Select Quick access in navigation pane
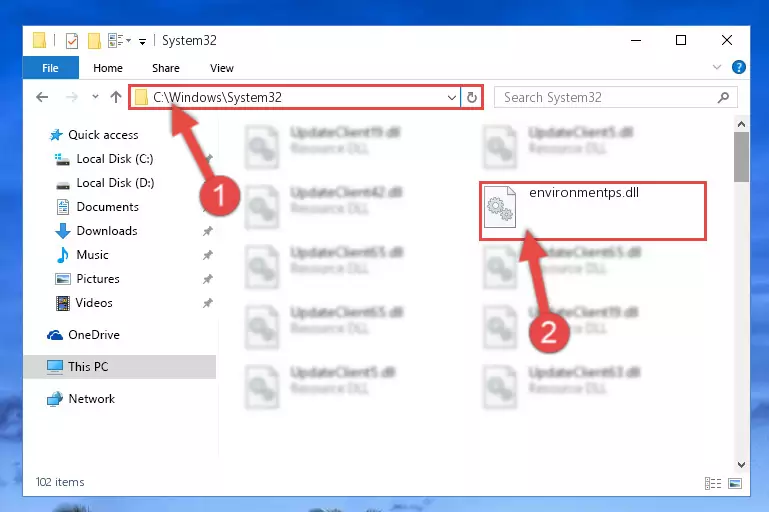This screenshot has height=512, width=769. (103, 135)
